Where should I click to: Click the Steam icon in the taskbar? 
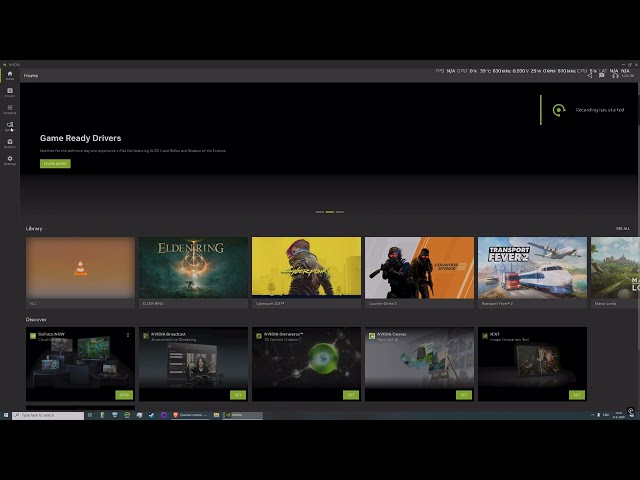151,415
